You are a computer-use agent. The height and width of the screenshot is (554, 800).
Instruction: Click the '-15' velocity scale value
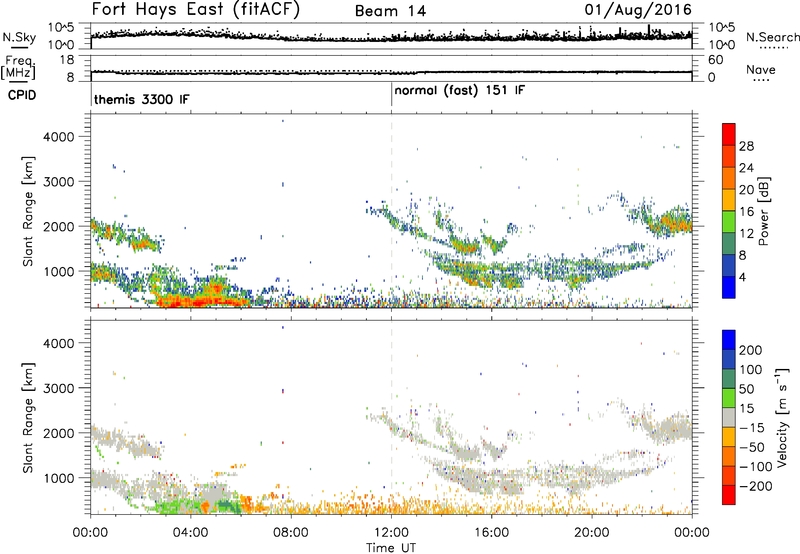pos(751,427)
